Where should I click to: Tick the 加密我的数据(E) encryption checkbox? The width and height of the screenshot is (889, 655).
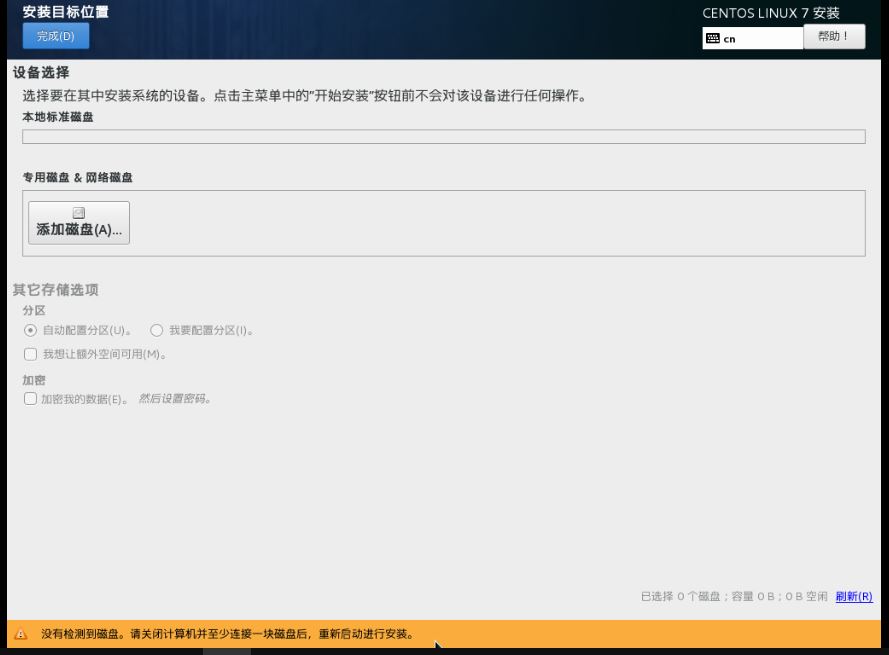click(x=31, y=399)
